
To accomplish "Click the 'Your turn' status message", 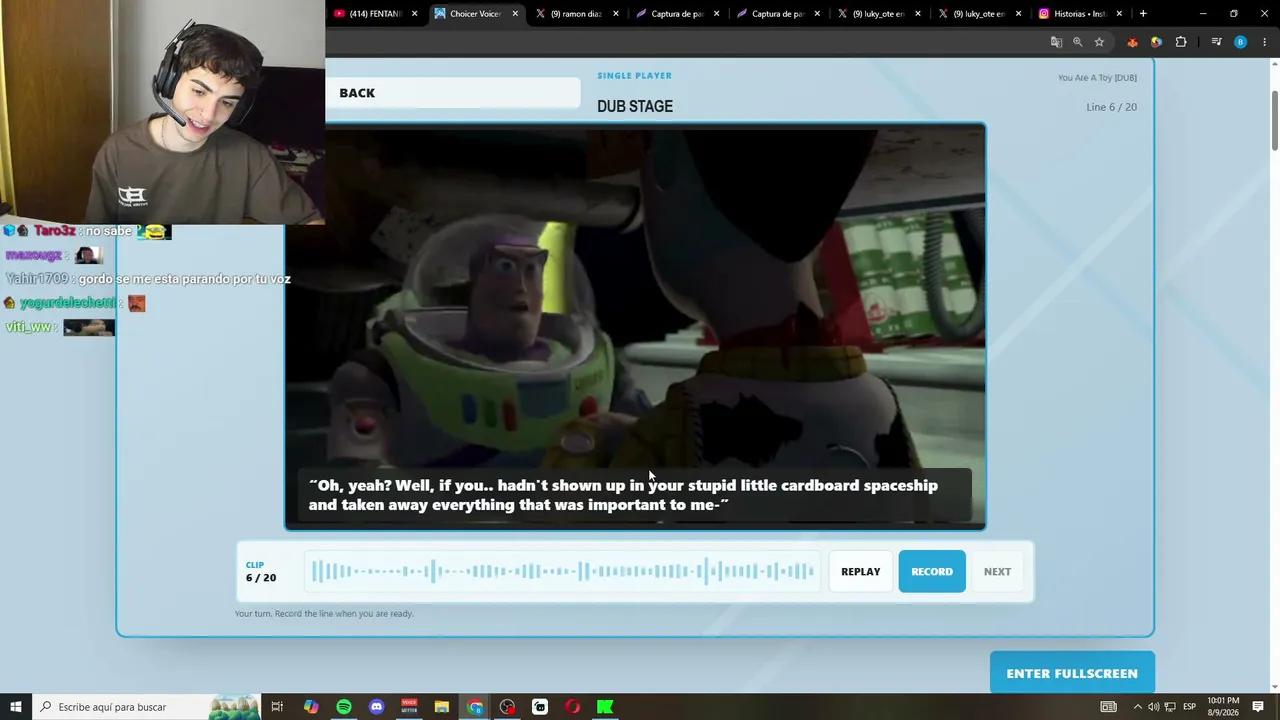I will pyautogui.click(x=324, y=613).
